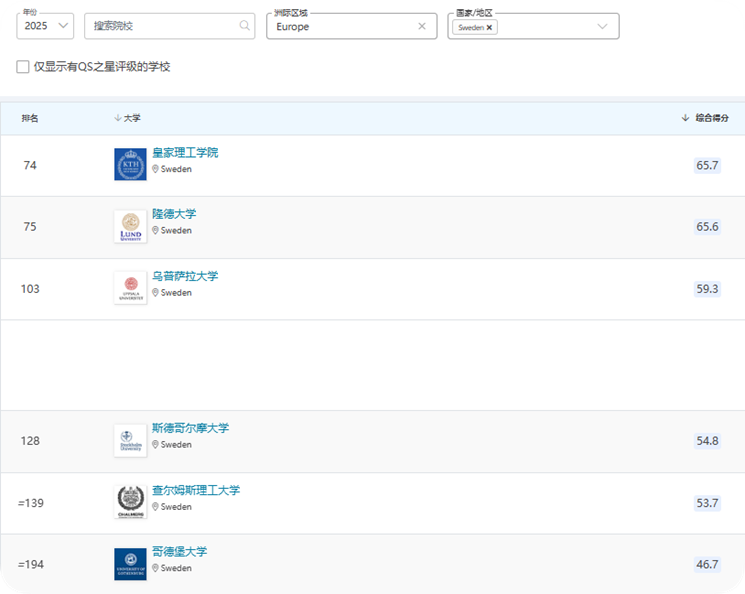Click the Uppsala University logo

[130, 288]
